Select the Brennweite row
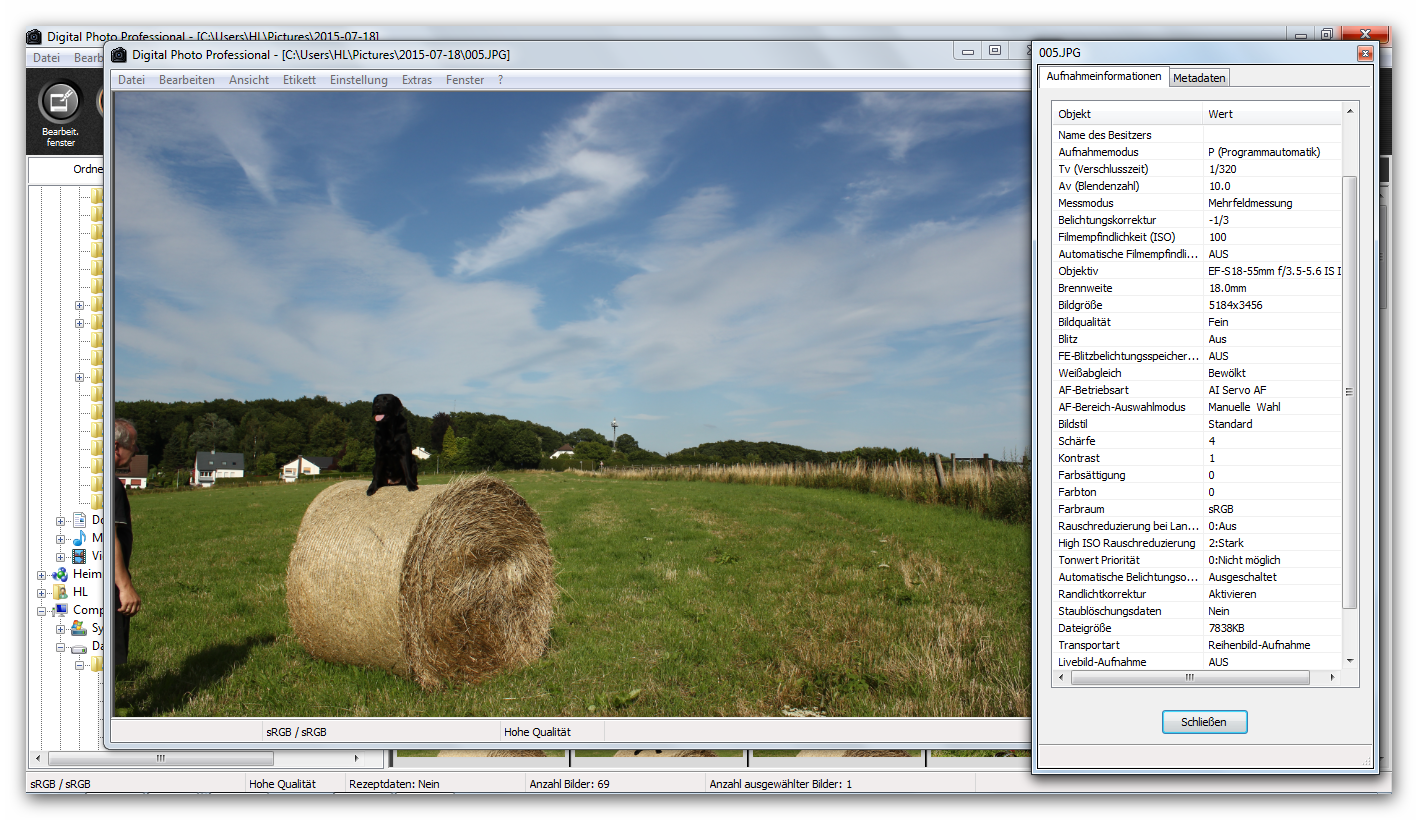This screenshot has height=820, width=1418. coord(1196,288)
